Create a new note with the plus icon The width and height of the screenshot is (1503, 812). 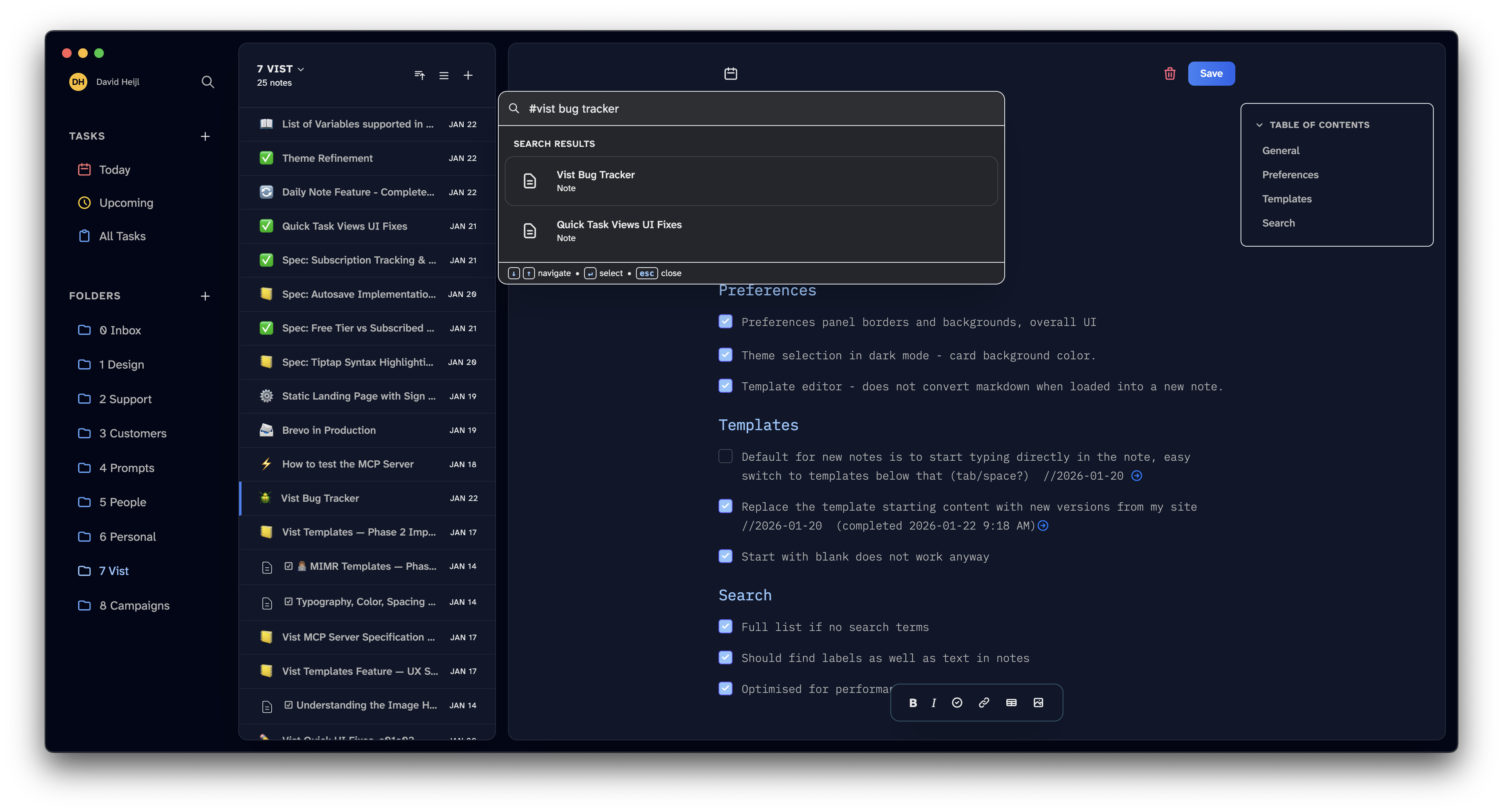point(468,75)
